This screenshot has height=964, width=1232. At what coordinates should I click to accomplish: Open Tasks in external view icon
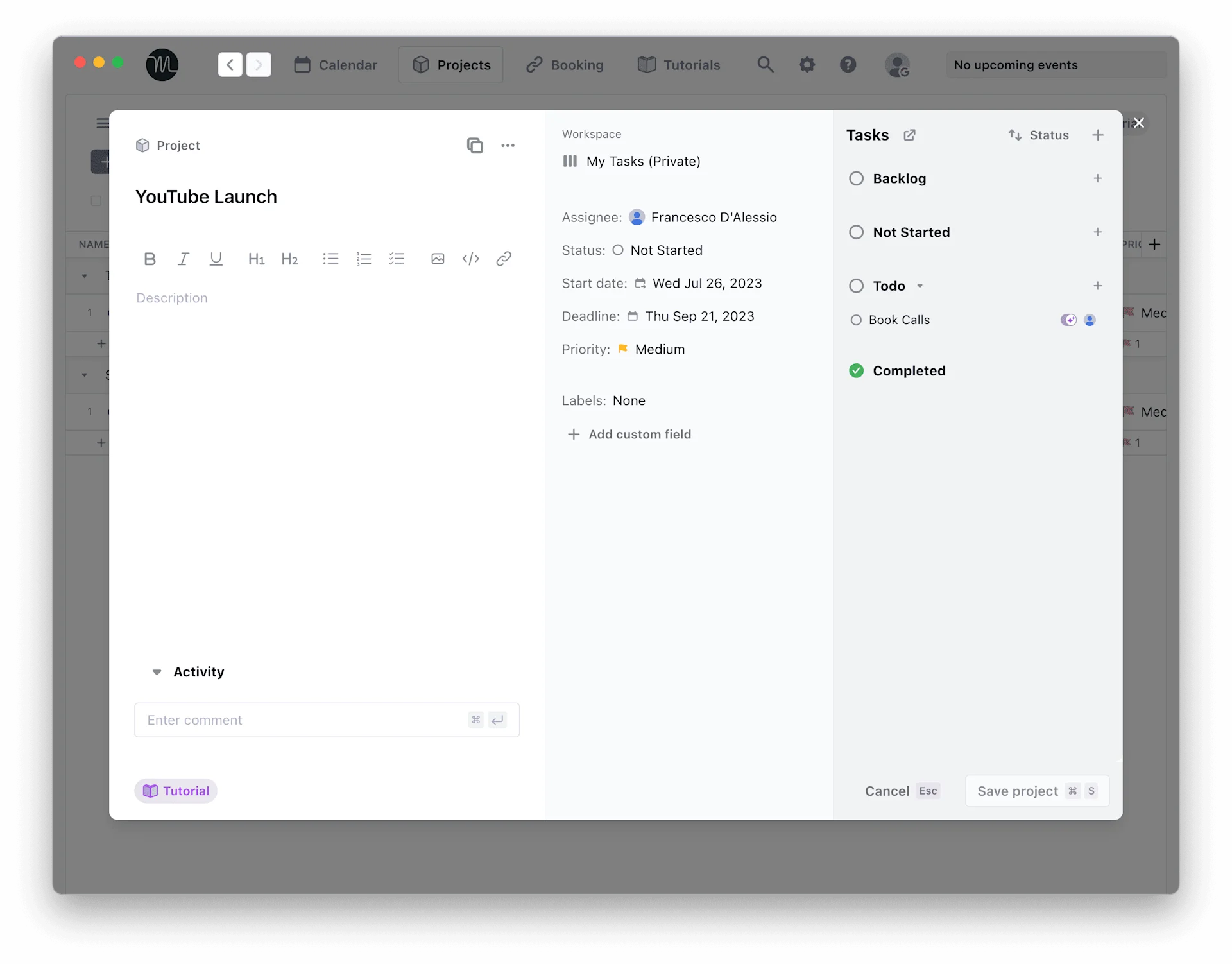click(x=909, y=135)
